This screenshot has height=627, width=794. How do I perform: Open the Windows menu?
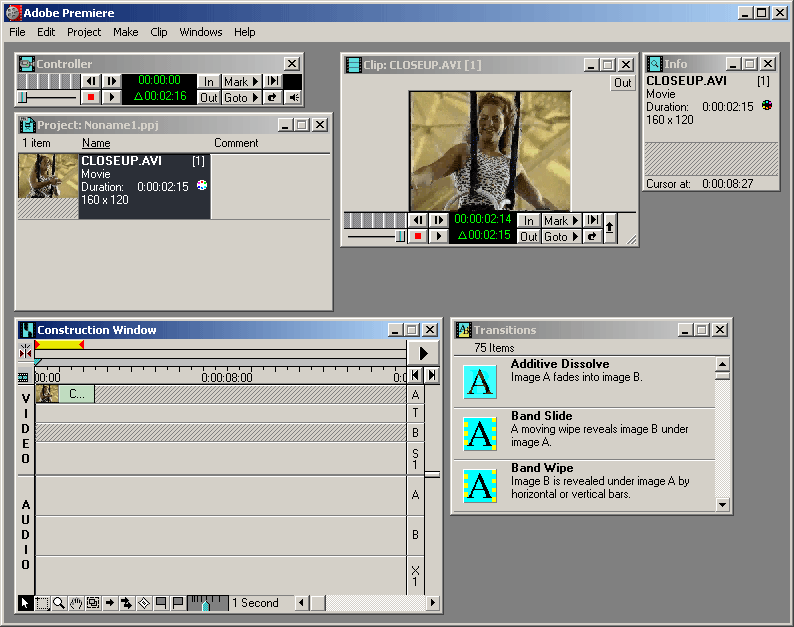(x=201, y=32)
